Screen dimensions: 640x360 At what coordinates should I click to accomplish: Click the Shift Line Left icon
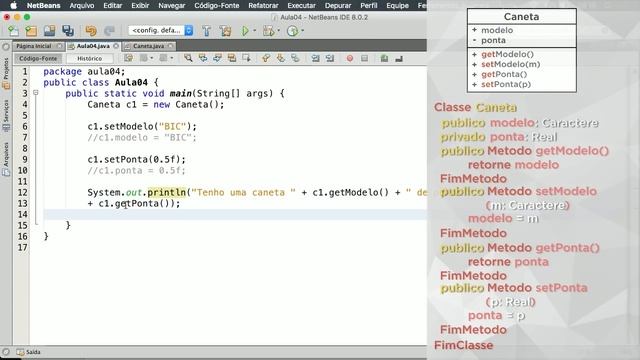(x=316, y=58)
